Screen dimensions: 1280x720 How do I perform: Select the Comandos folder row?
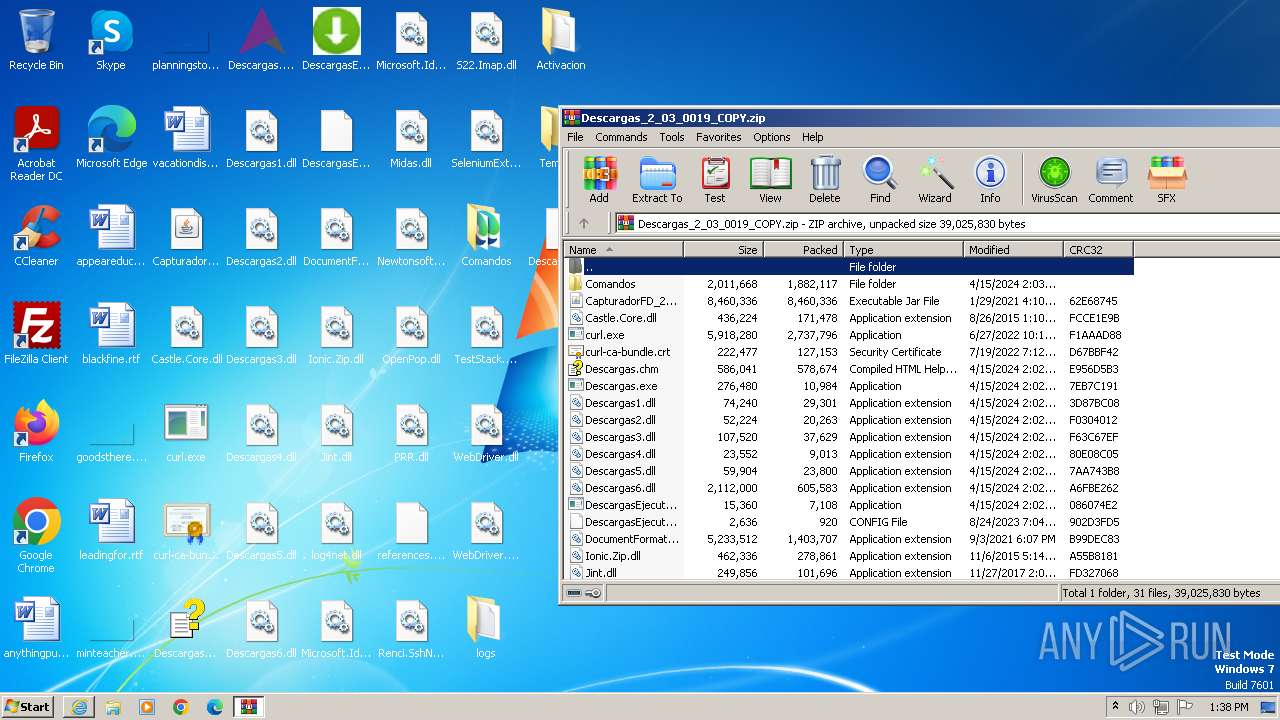tap(849, 284)
